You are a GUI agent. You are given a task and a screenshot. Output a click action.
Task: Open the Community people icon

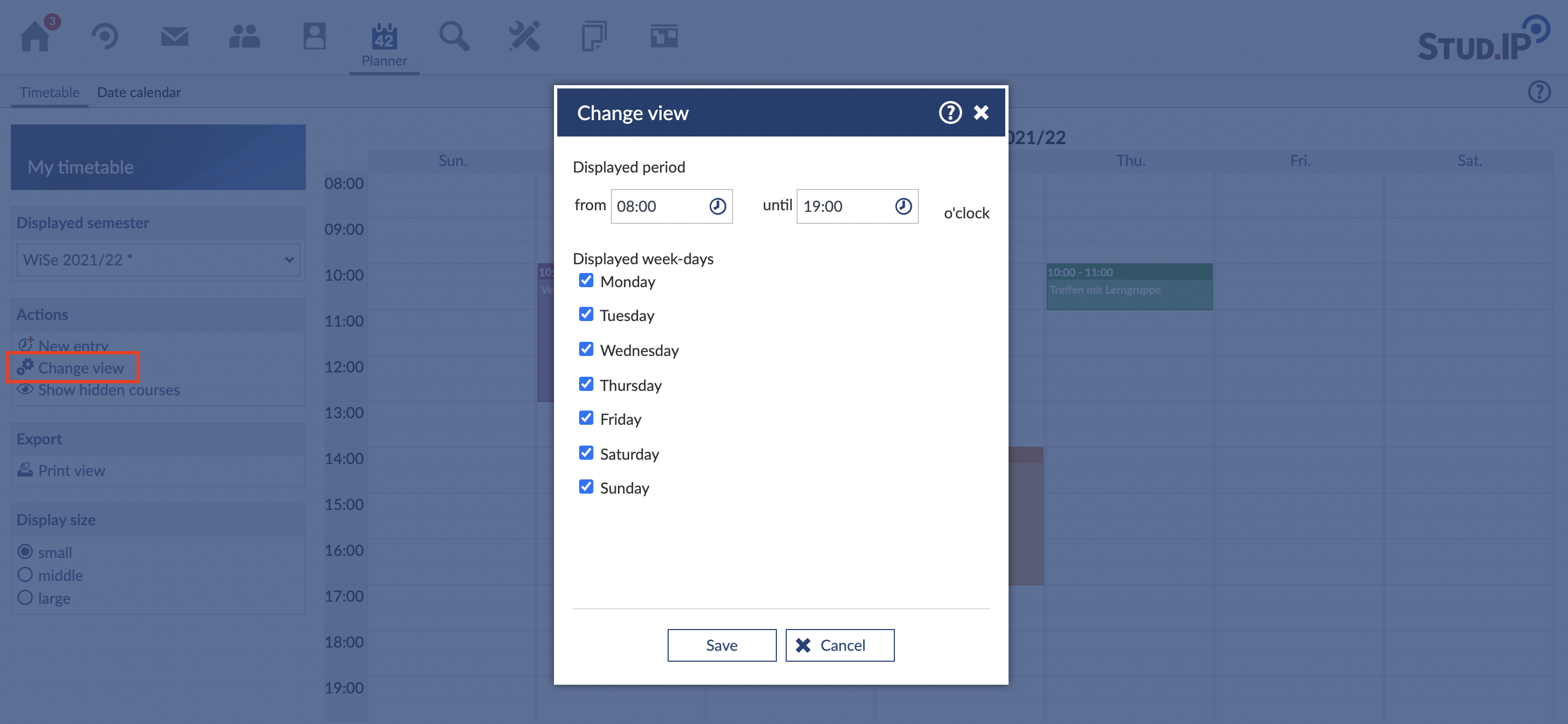tap(244, 37)
